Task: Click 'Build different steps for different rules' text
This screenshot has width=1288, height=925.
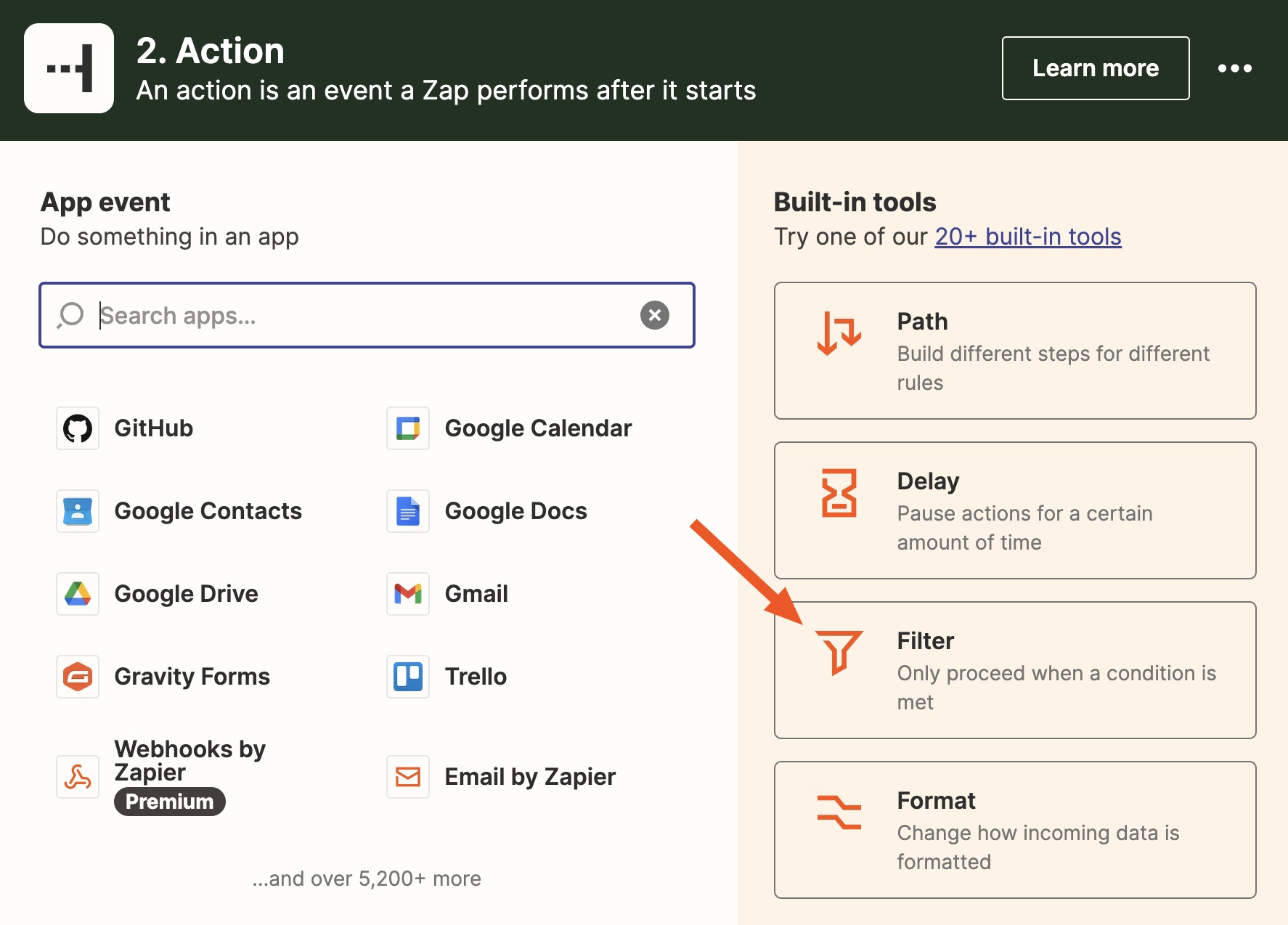Action: 1053,368
